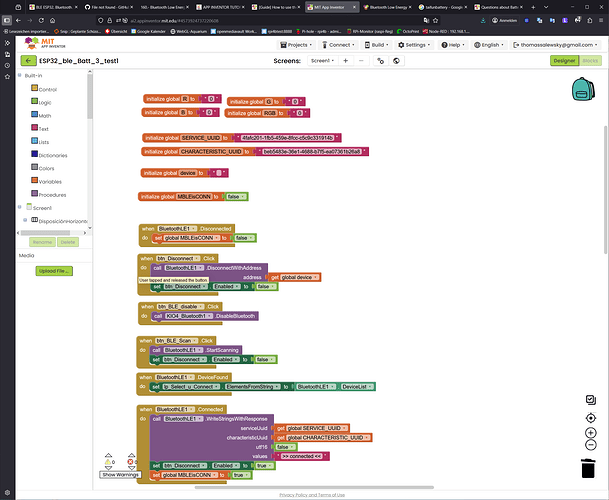Switch to the MIT App Inventor browser tab
The height and width of the screenshot is (500, 609).
(331, 7)
